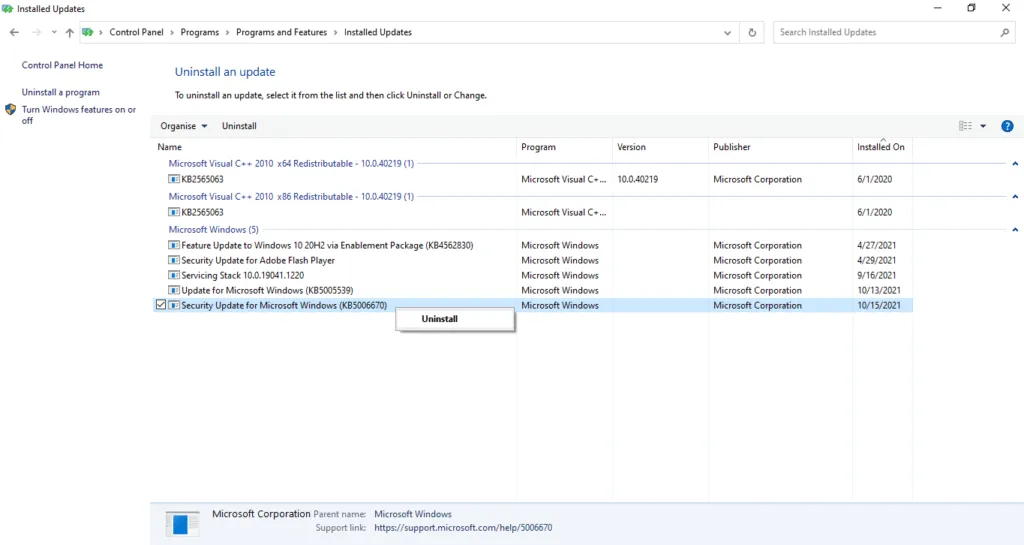
Task: Click the 10/13/2021 installed date
Action: coord(879,290)
